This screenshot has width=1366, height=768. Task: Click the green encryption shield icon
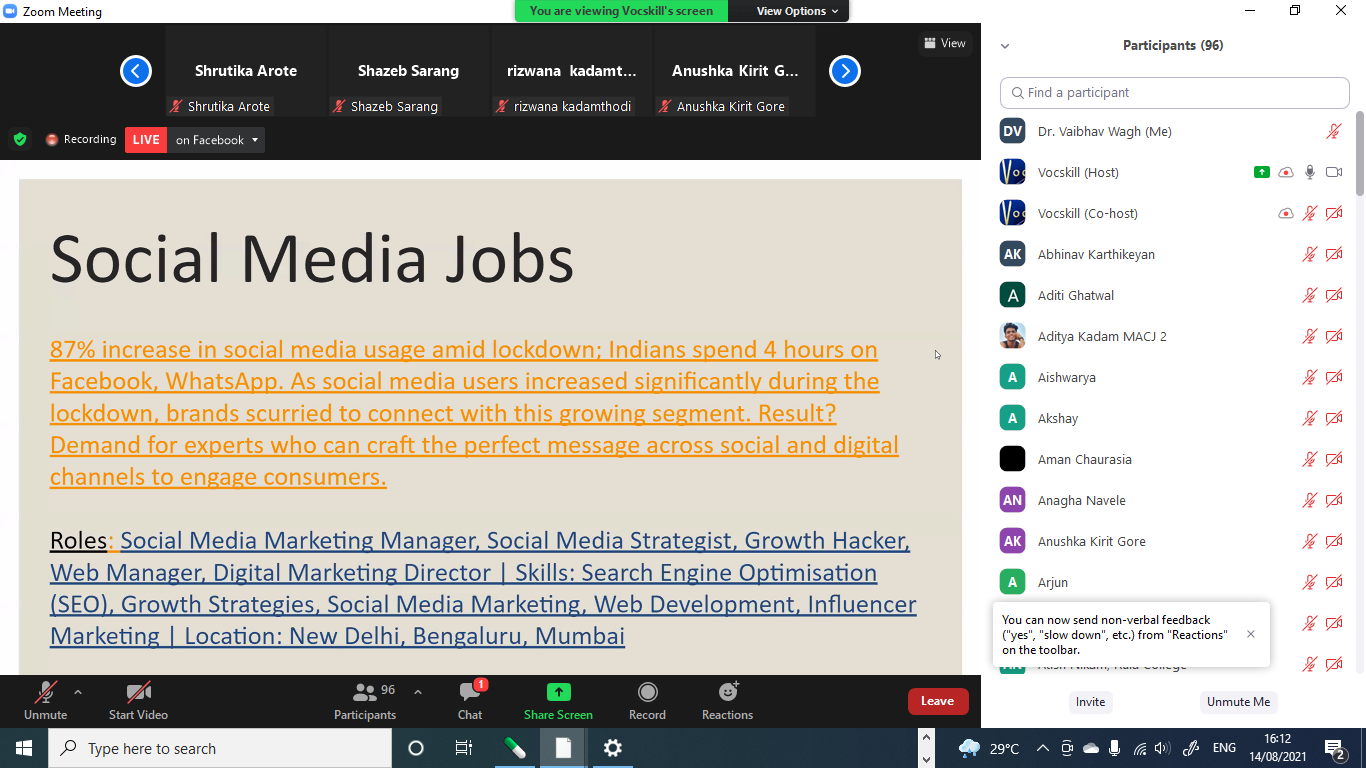19,140
